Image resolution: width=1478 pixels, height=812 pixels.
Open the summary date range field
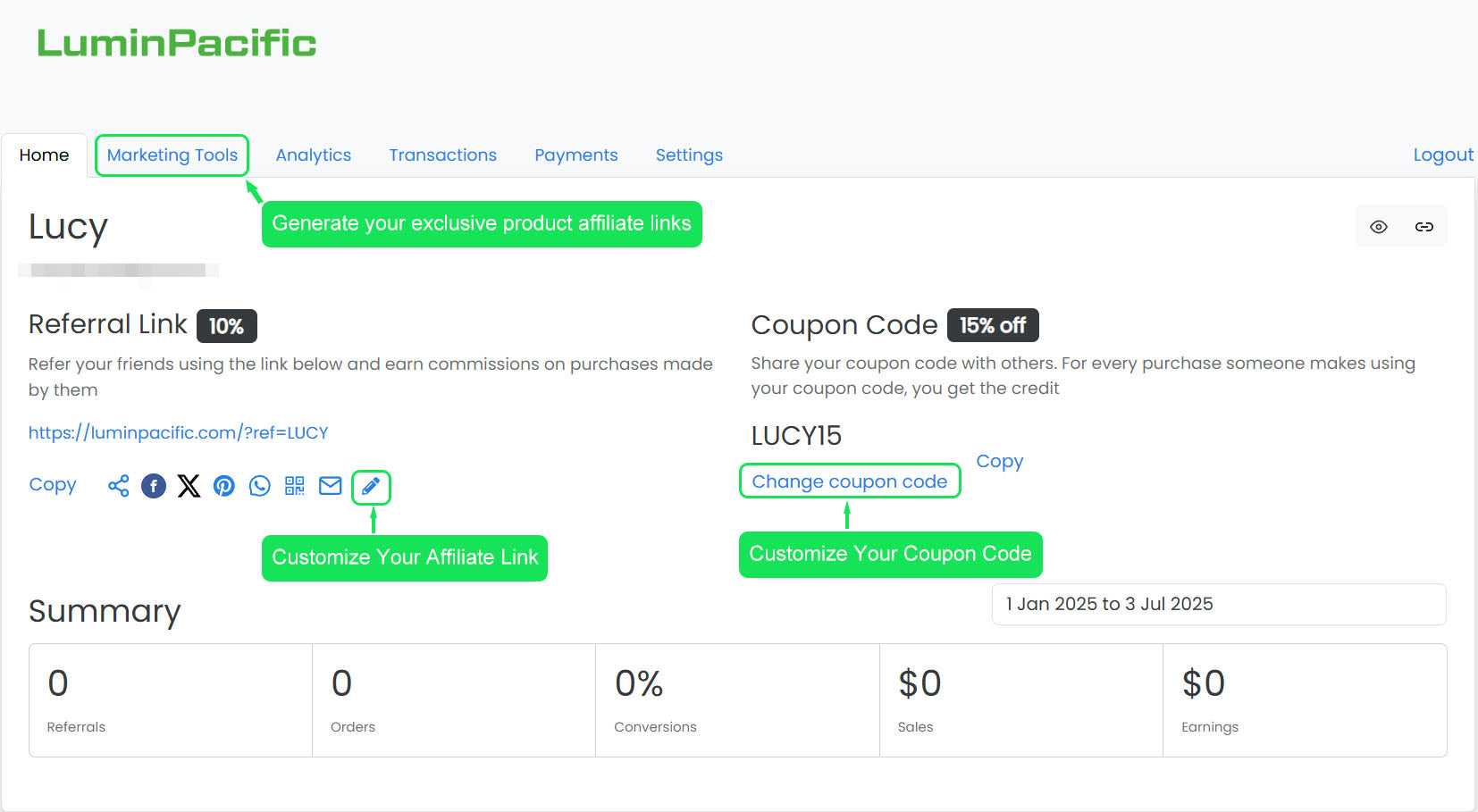point(1219,605)
